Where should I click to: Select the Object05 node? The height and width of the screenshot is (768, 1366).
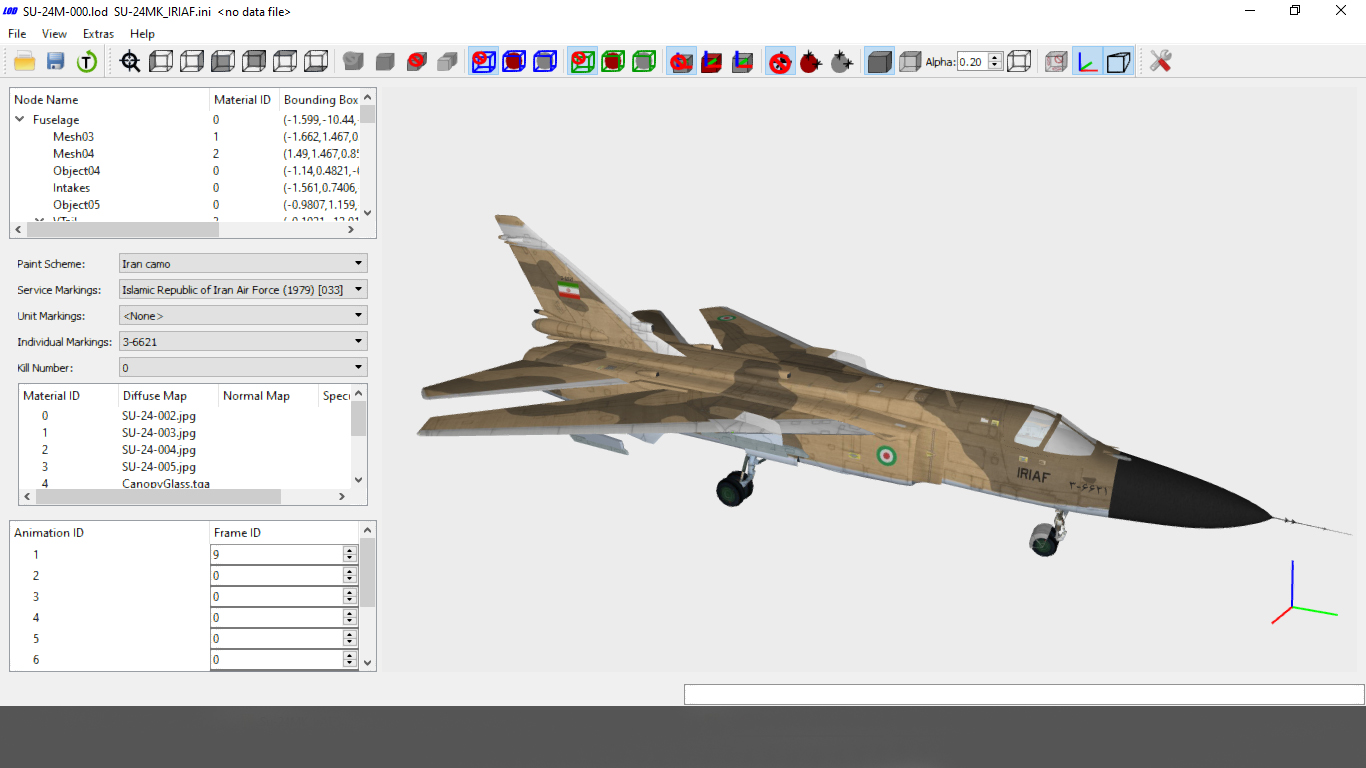pyautogui.click(x=77, y=205)
